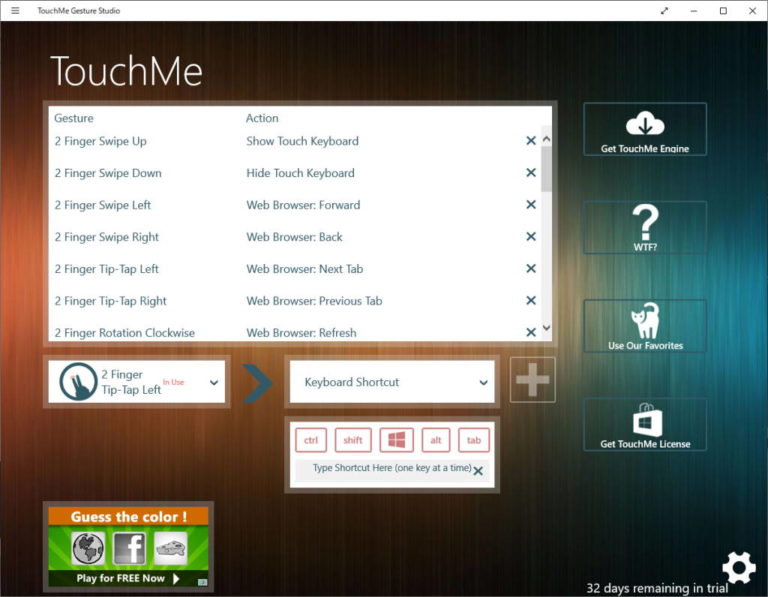Screen dimensions: 768x597
Task: Toggle the alt modifier key
Action: pos(435,440)
